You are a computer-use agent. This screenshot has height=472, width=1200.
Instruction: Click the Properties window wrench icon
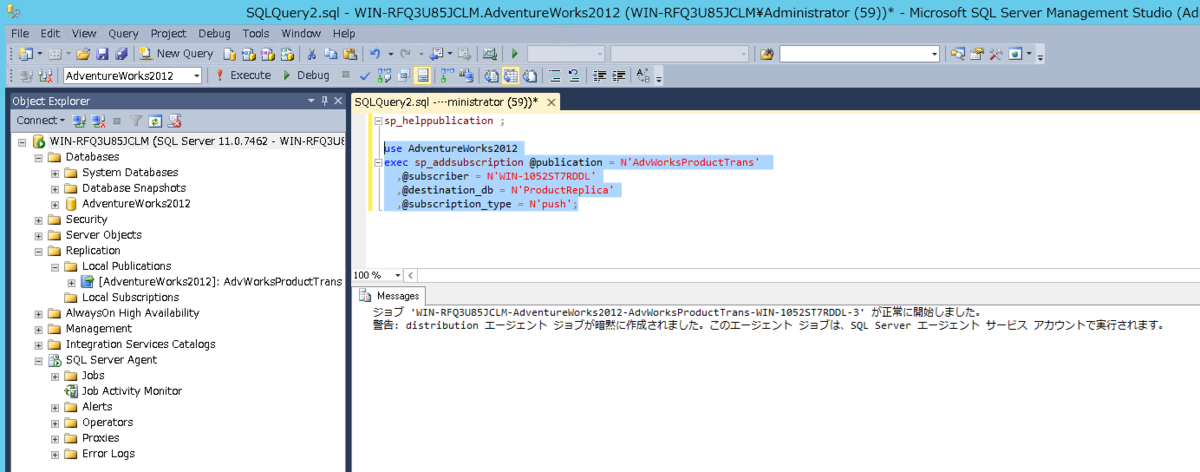[x=995, y=53]
